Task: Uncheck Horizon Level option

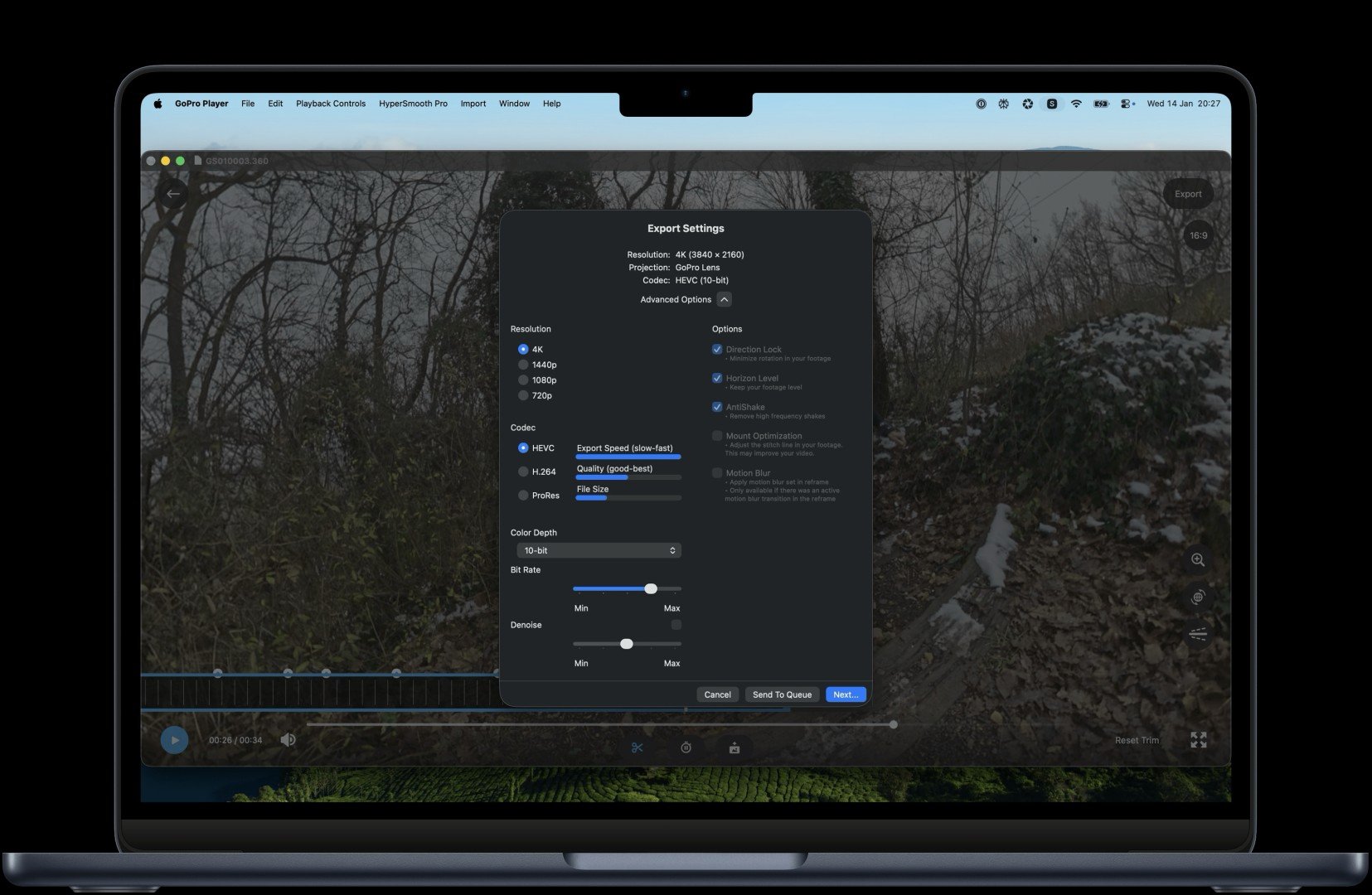Action: 717,378
